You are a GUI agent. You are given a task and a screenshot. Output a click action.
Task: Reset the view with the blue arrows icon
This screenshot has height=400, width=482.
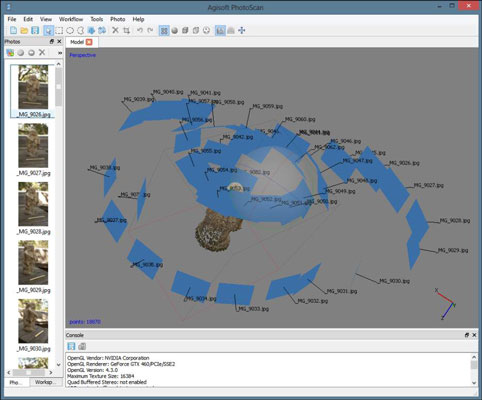[x=242, y=31]
